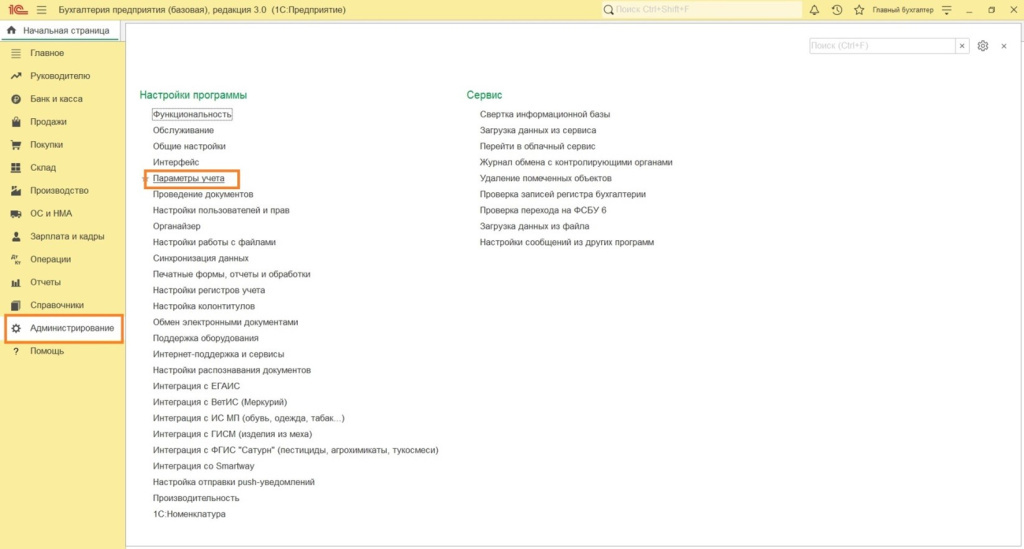The height and width of the screenshot is (549, 1024).
Task: Open the hamburger main menu icon
Action: [x=42, y=10]
